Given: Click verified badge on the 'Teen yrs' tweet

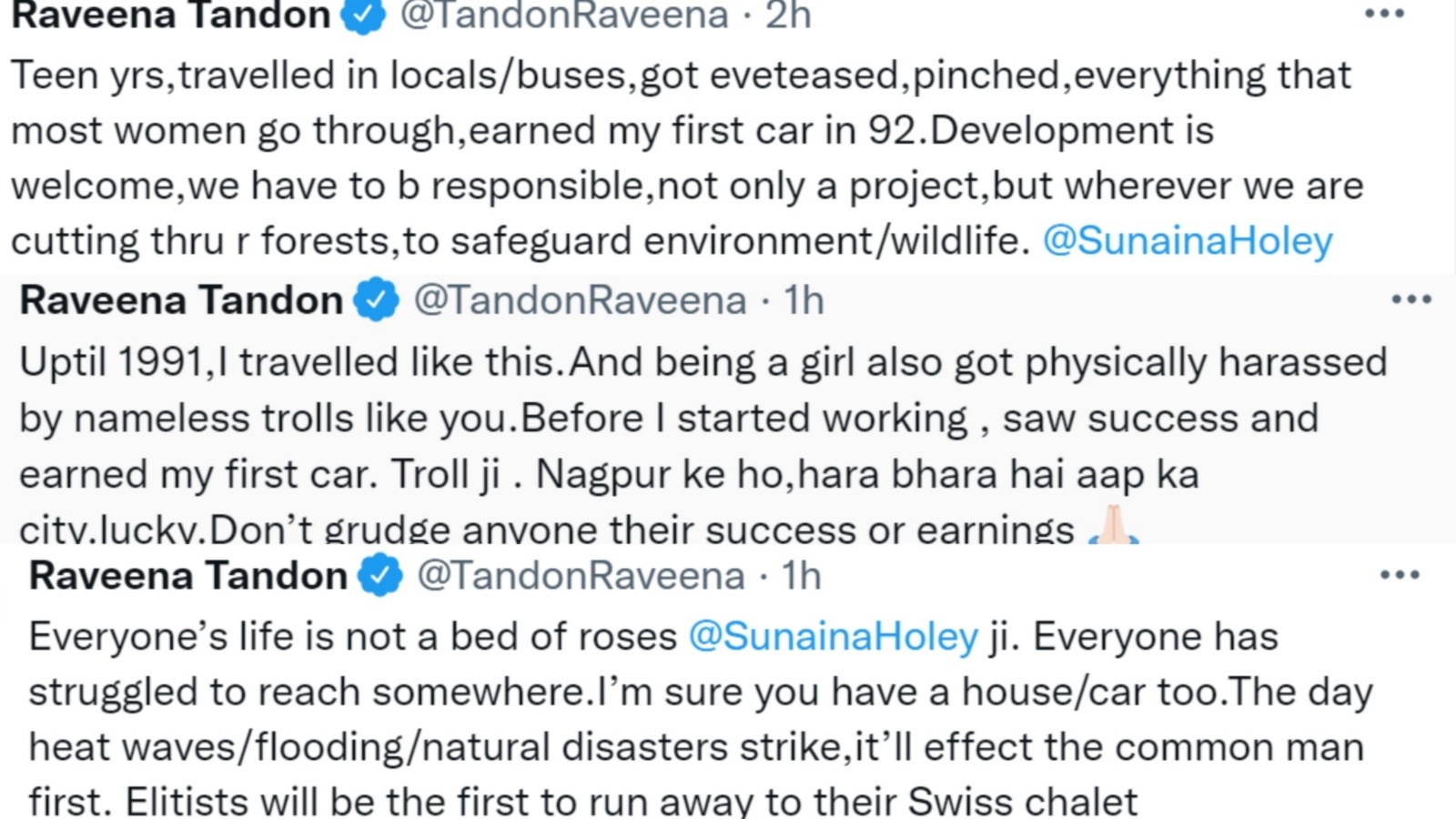Looking at the screenshot, I should point(364,15).
